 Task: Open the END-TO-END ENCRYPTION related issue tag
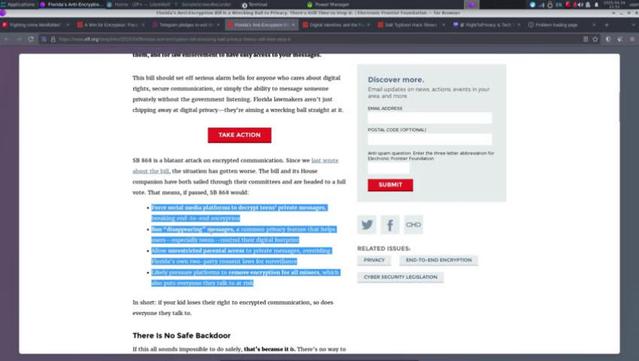pyautogui.click(x=438, y=260)
